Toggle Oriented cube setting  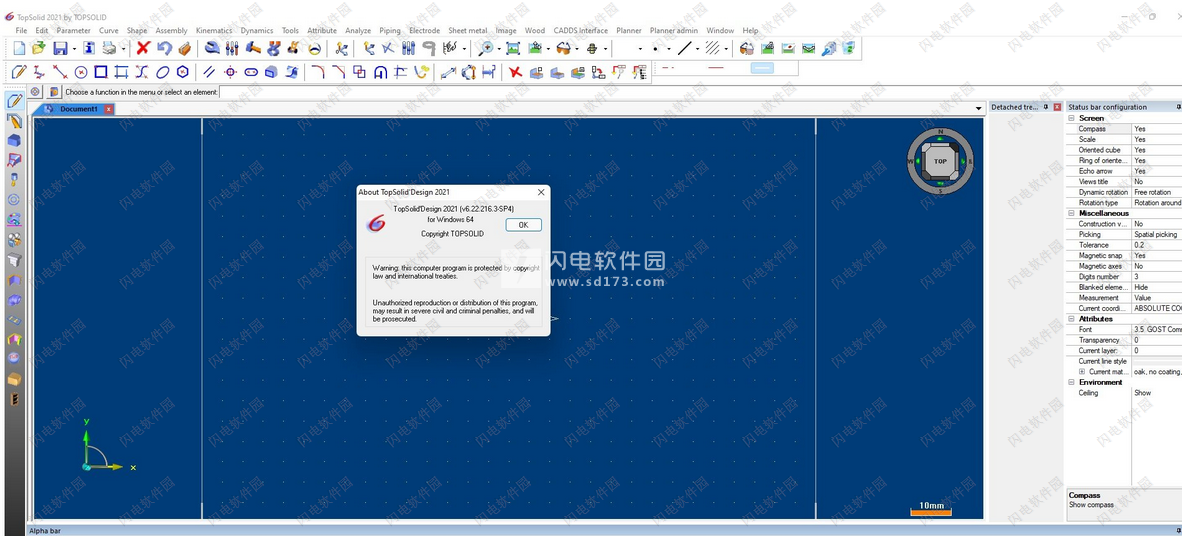(1157, 150)
